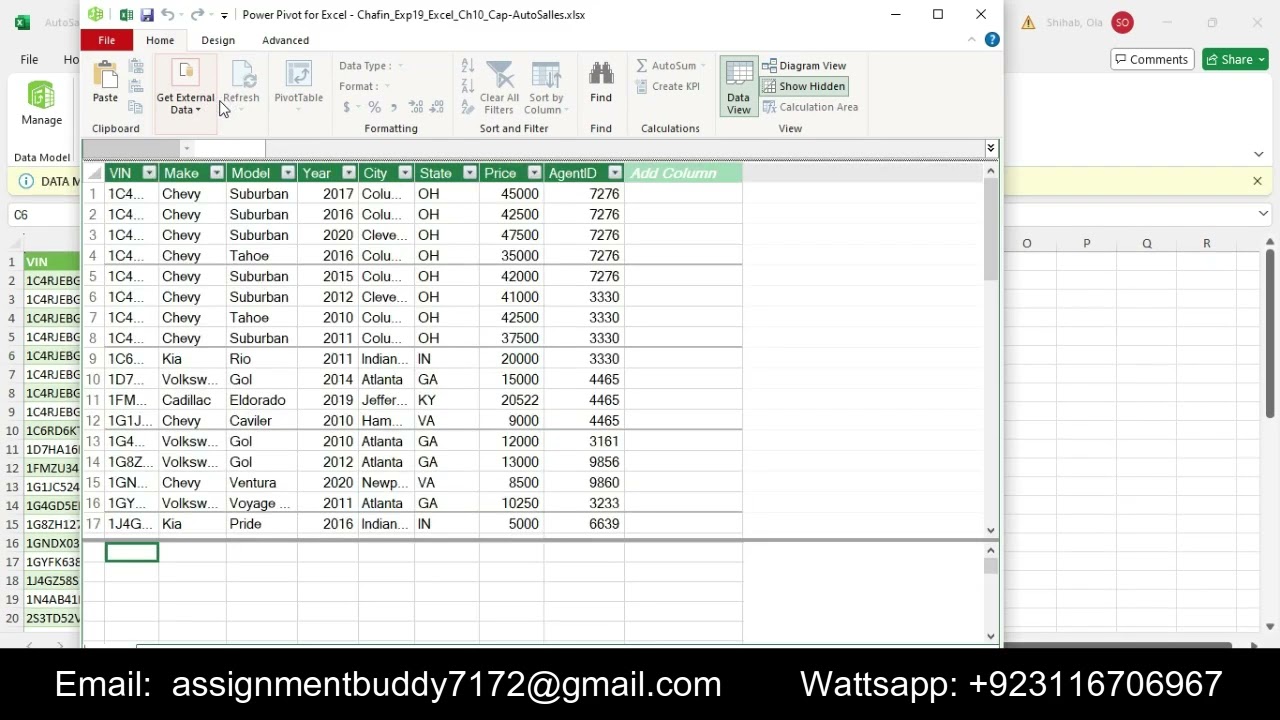The height and width of the screenshot is (720, 1280).
Task: Save using the Power Pivot quick access icon
Action: coord(146,15)
